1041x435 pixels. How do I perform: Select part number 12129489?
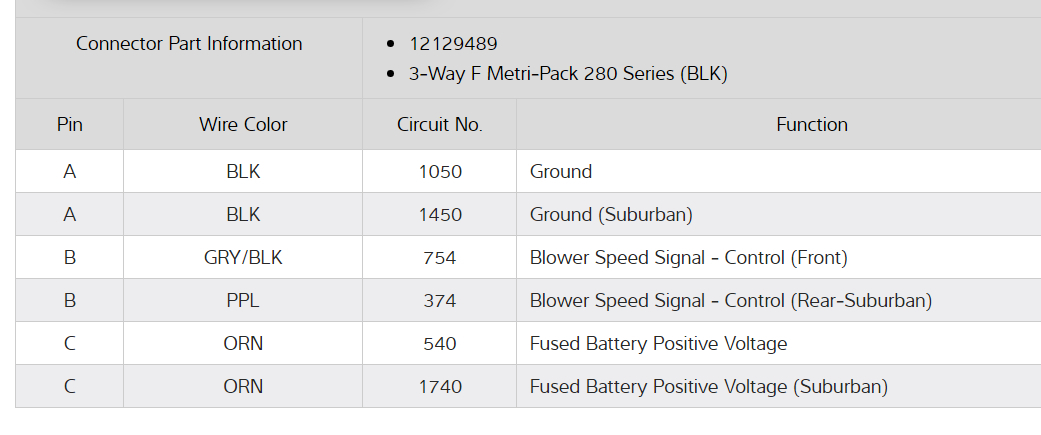(453, 44)
